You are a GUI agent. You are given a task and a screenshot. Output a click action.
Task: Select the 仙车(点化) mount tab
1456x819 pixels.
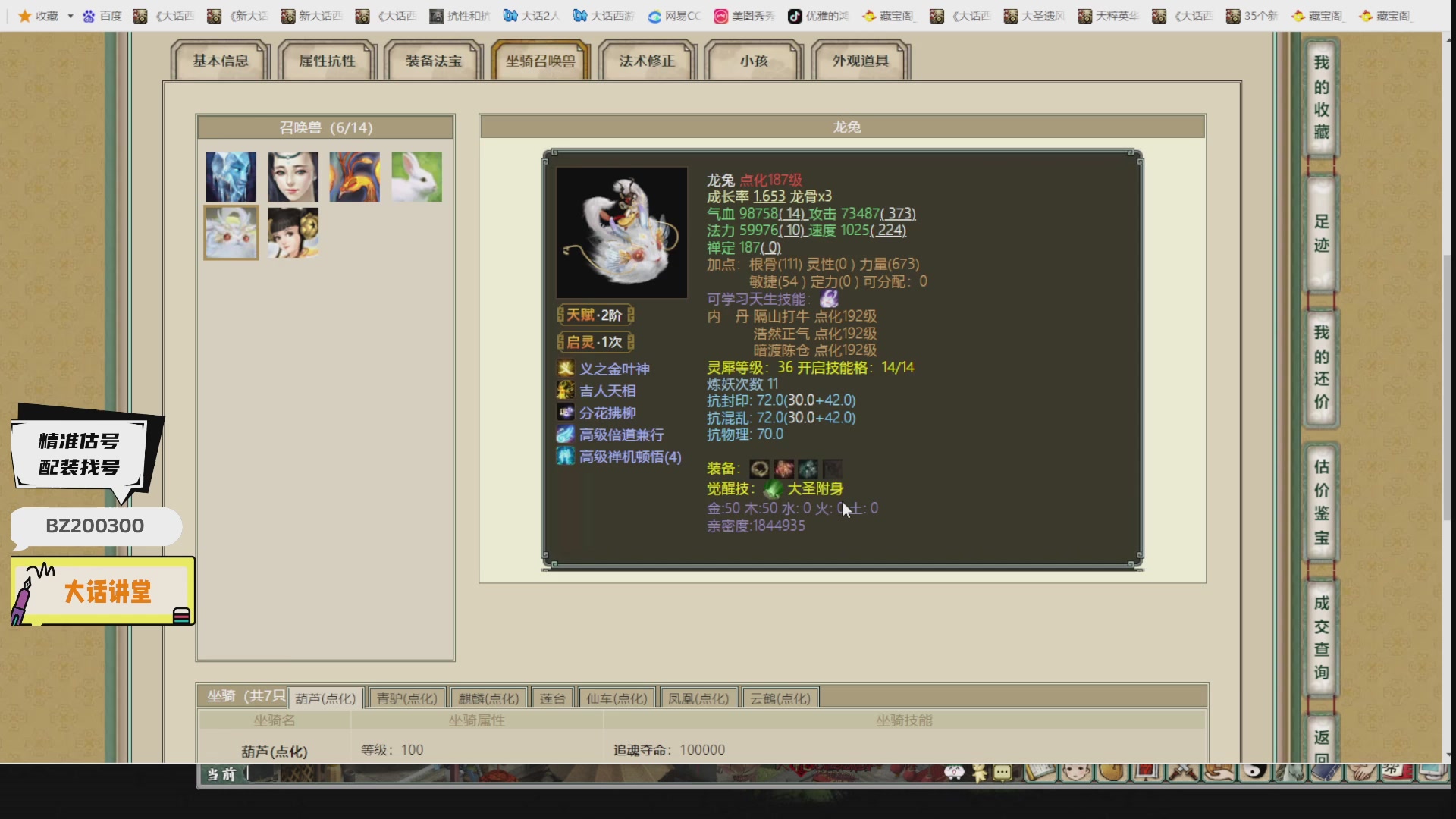(617, 698)
